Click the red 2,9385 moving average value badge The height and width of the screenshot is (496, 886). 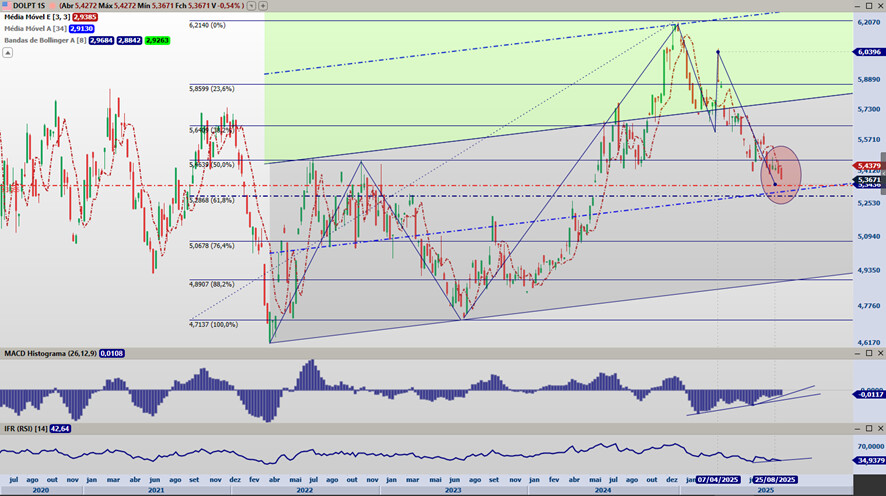81,18
